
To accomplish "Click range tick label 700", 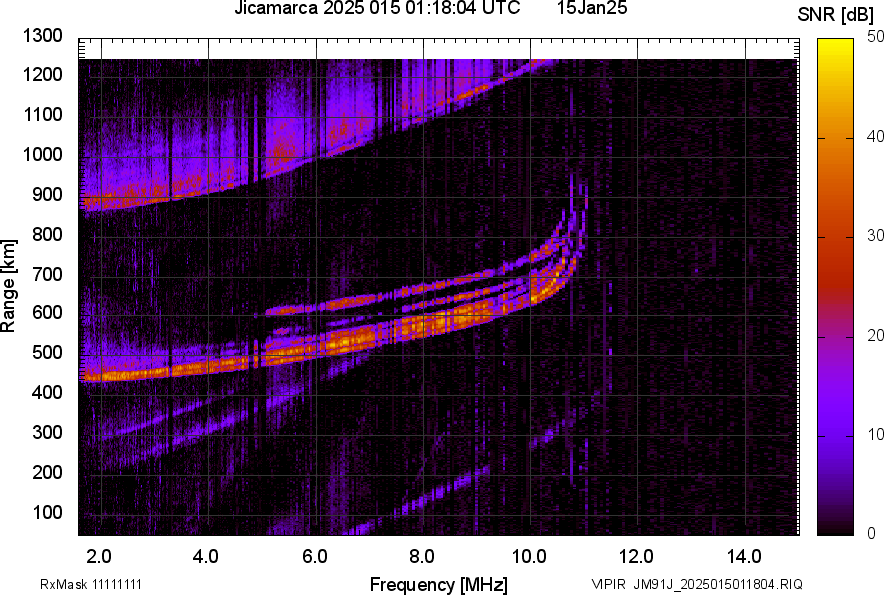I will [x=47, y=274].
